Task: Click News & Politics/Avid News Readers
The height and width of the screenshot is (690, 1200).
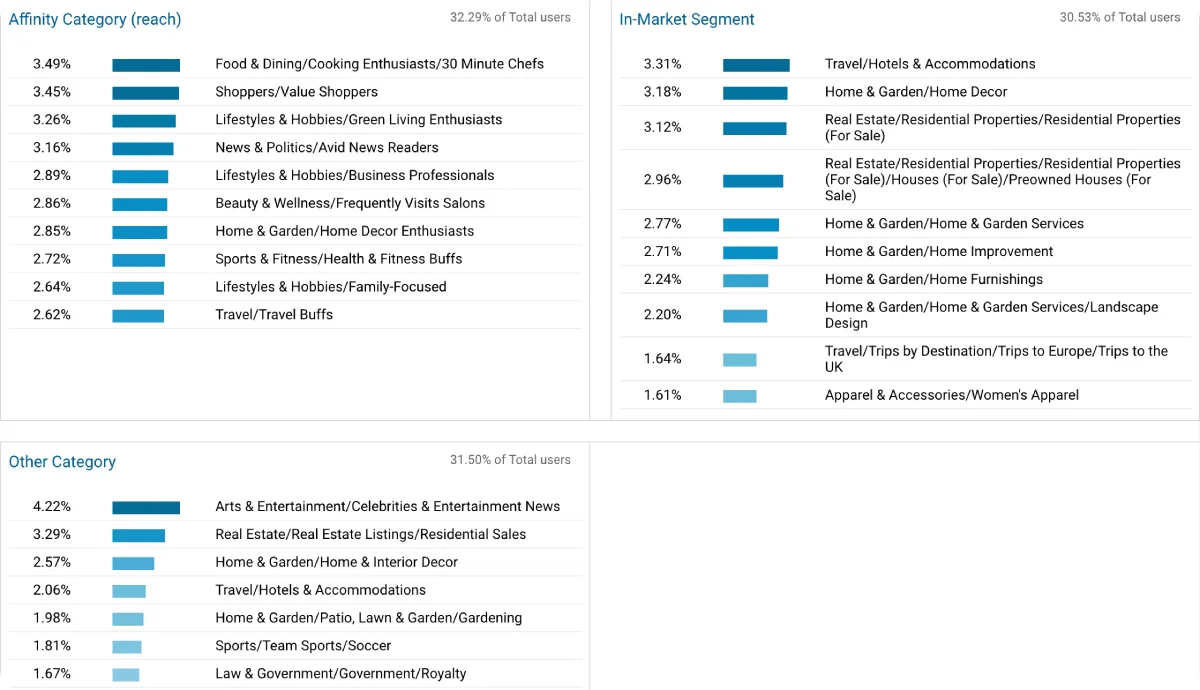Action: (327, 147)
